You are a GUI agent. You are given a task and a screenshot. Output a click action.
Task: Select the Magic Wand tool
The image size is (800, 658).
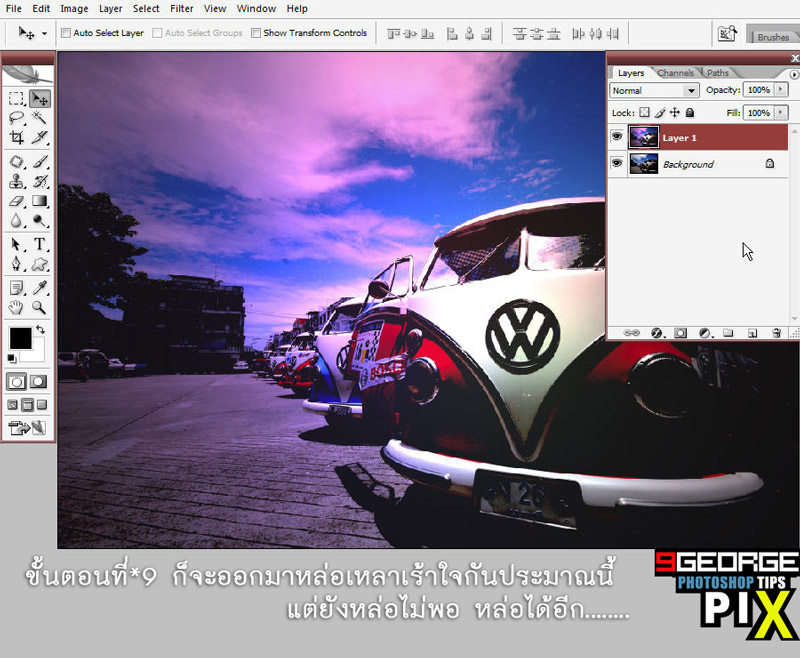(39, 118)
